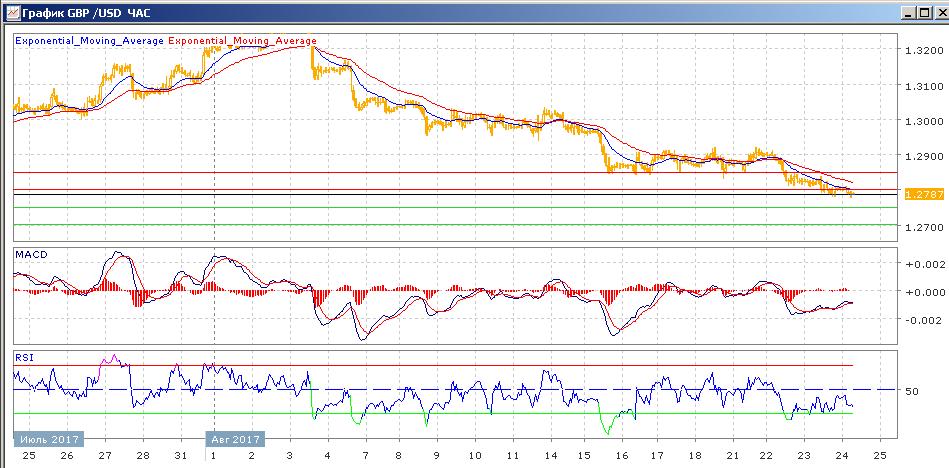Select the blue Exponential_Moving_Average legend label
The image size is (949, 468).
pyautogui.click(x=89, y=41)
